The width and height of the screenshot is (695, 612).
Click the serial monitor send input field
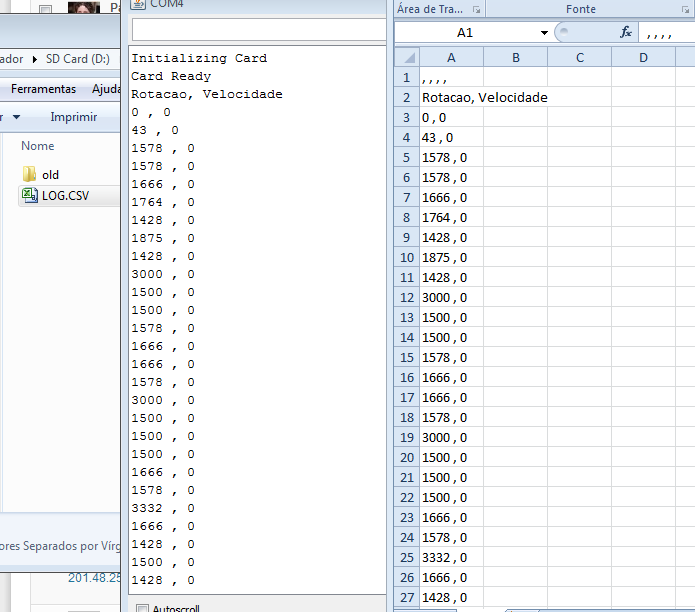coord(259,30)
